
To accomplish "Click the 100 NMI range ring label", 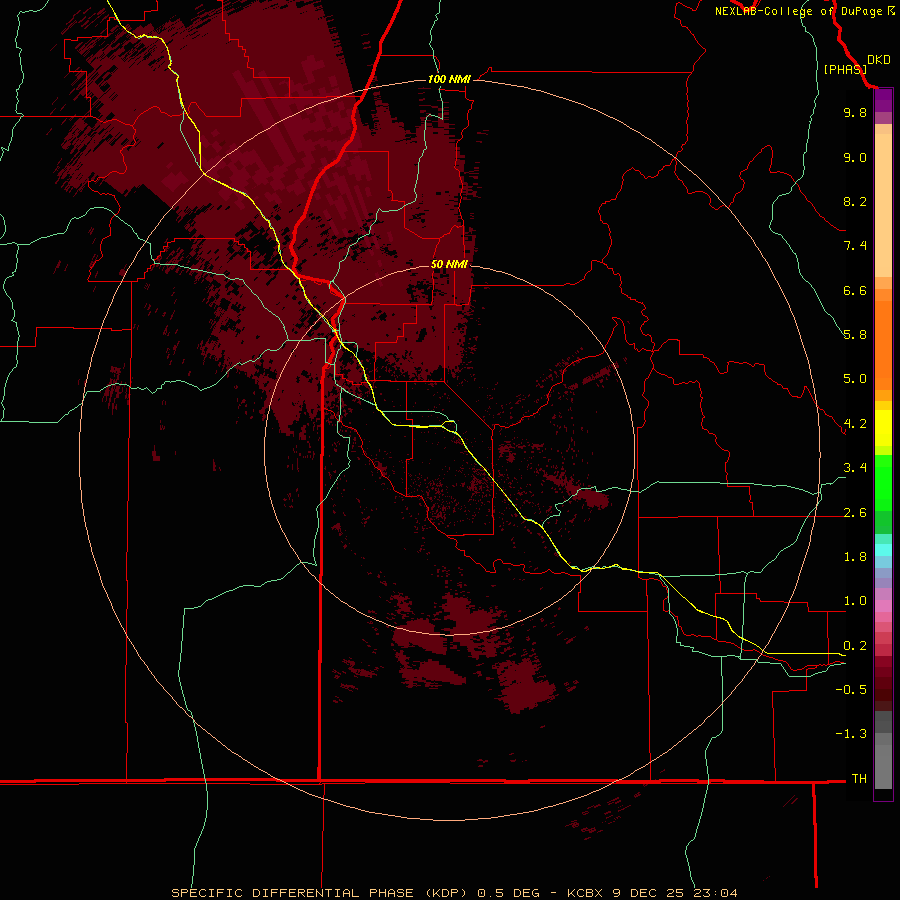I will point(449,79).
